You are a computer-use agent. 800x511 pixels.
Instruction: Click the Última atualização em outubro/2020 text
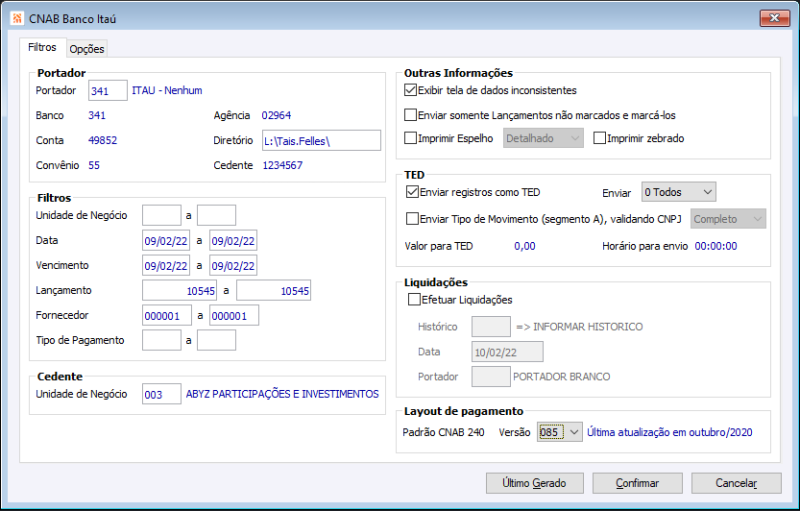[x=670, y=432]
